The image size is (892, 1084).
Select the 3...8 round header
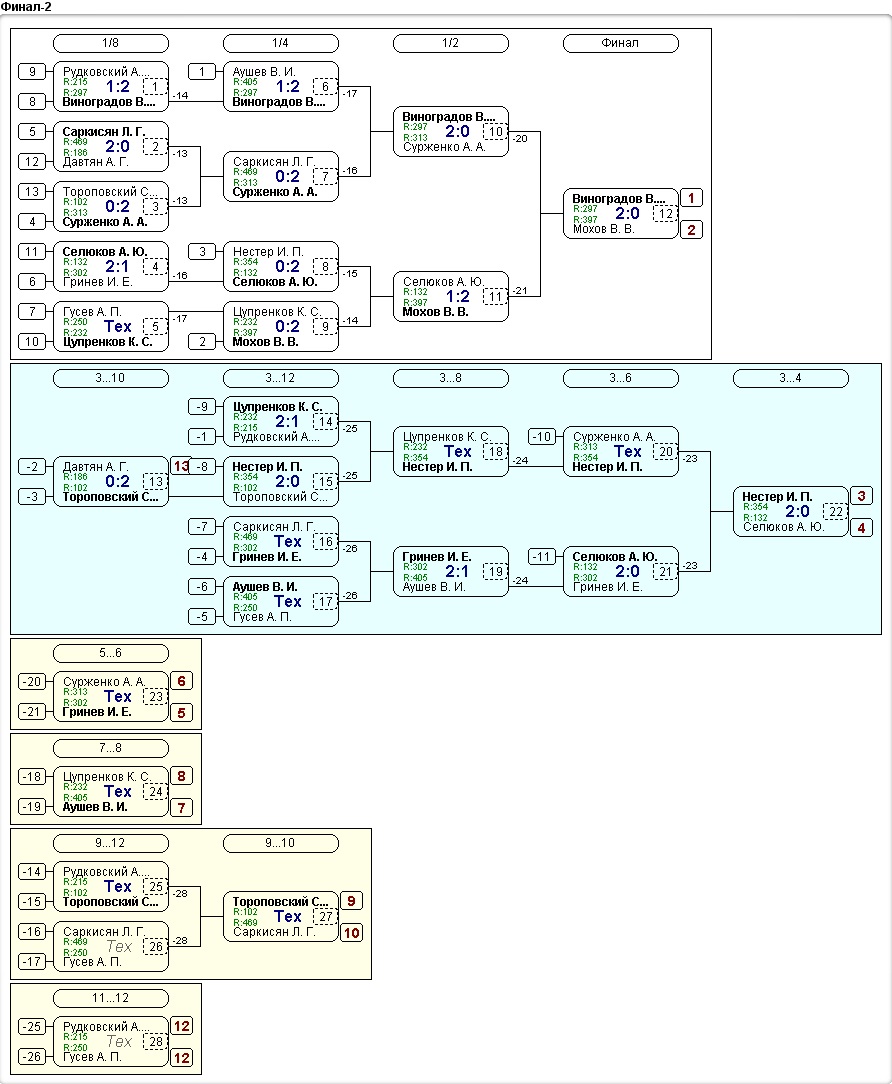click(451, 378)
